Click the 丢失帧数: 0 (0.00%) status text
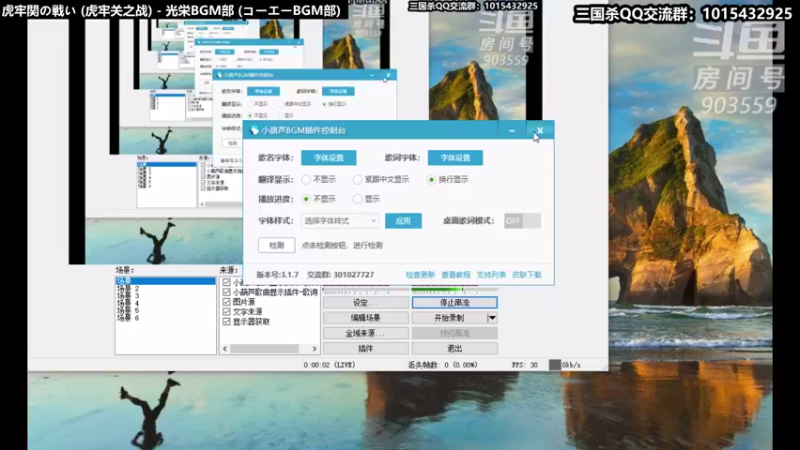Screen dimensions: 800x450 [443, 365]
